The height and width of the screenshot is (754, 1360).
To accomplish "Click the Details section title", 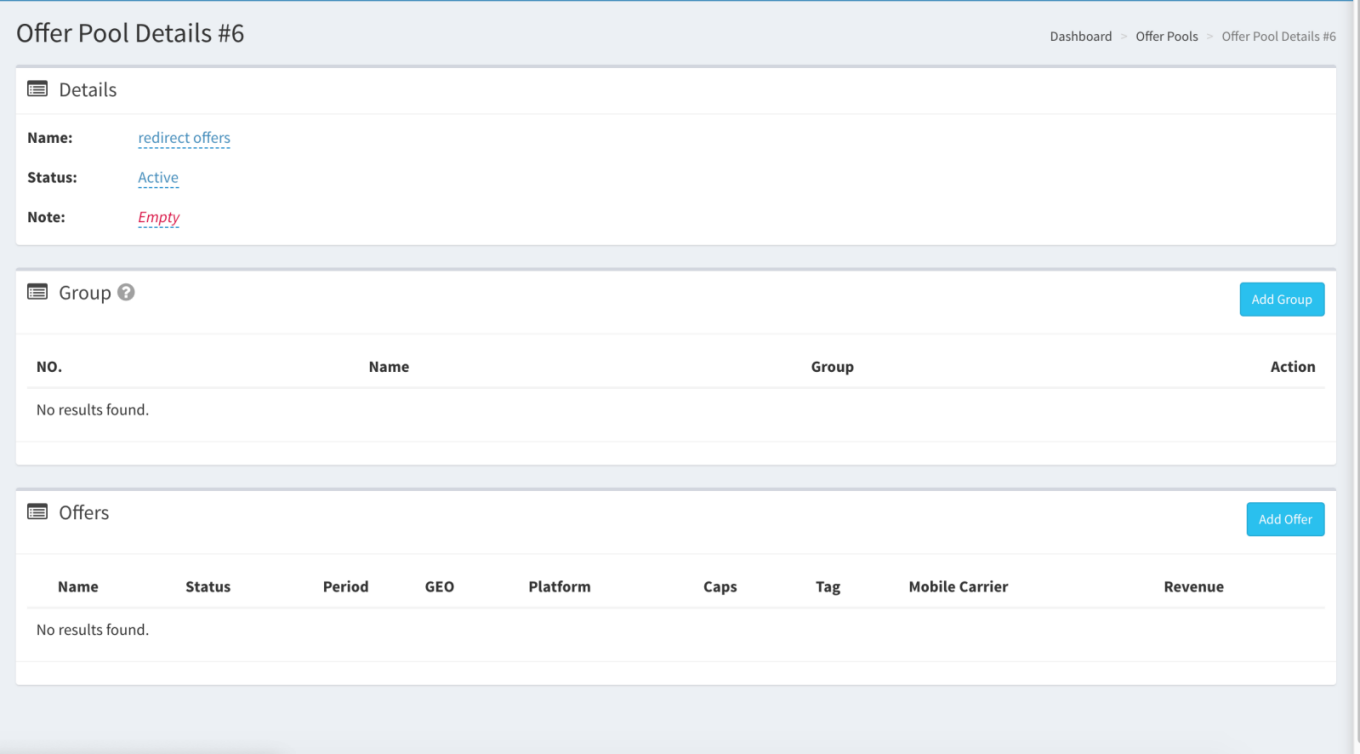I will (88, 90).
